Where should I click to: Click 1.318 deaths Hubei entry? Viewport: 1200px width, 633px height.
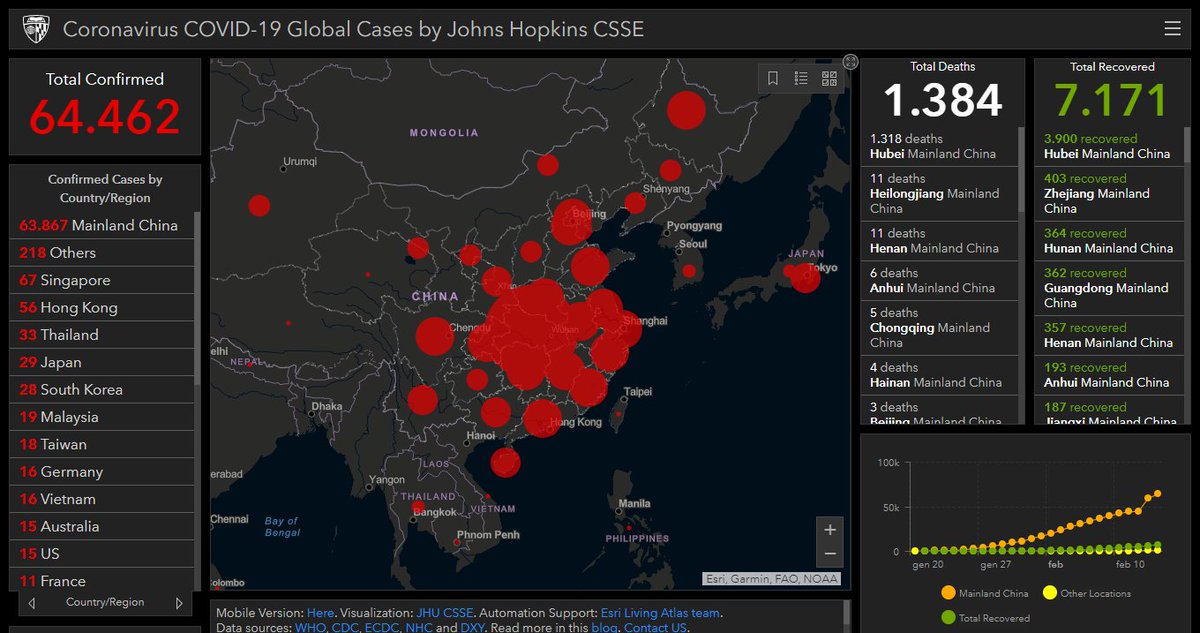point(940,146)
